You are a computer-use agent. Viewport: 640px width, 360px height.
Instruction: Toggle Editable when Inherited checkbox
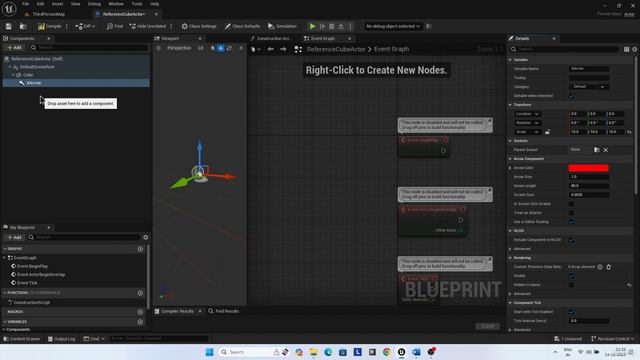click(x=571, y=96)
